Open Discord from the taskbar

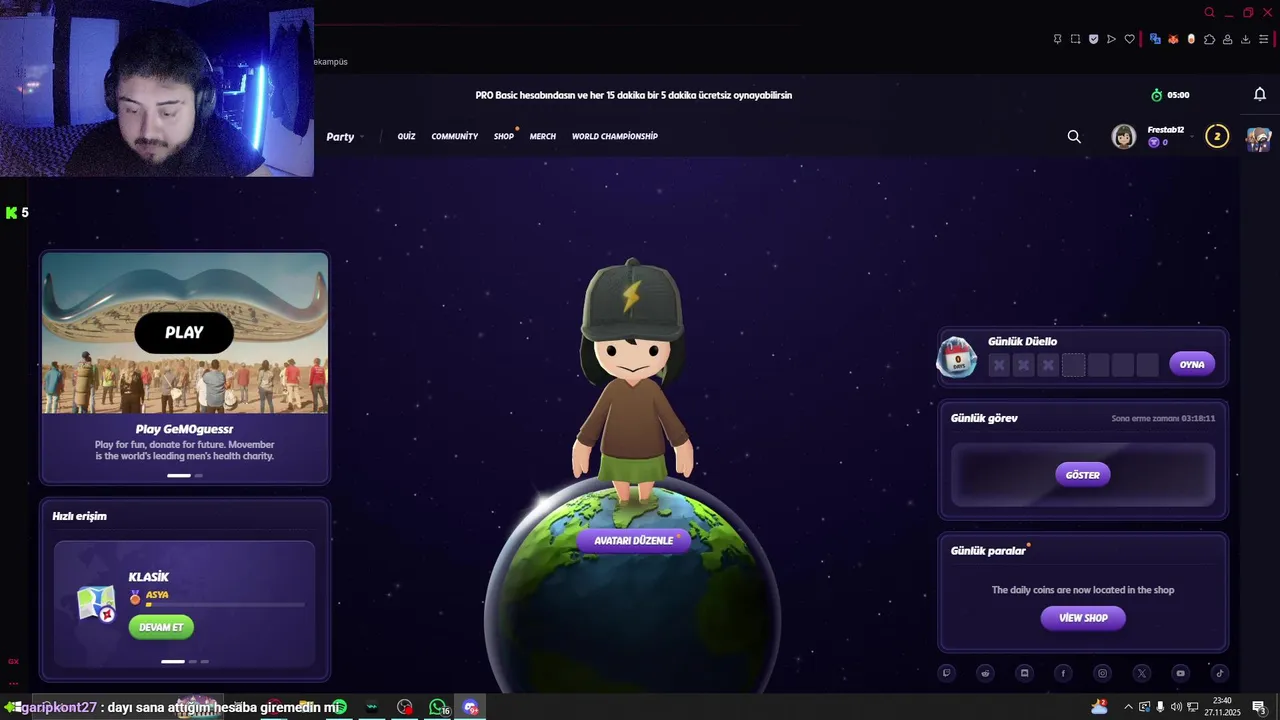tap(471, 707)
